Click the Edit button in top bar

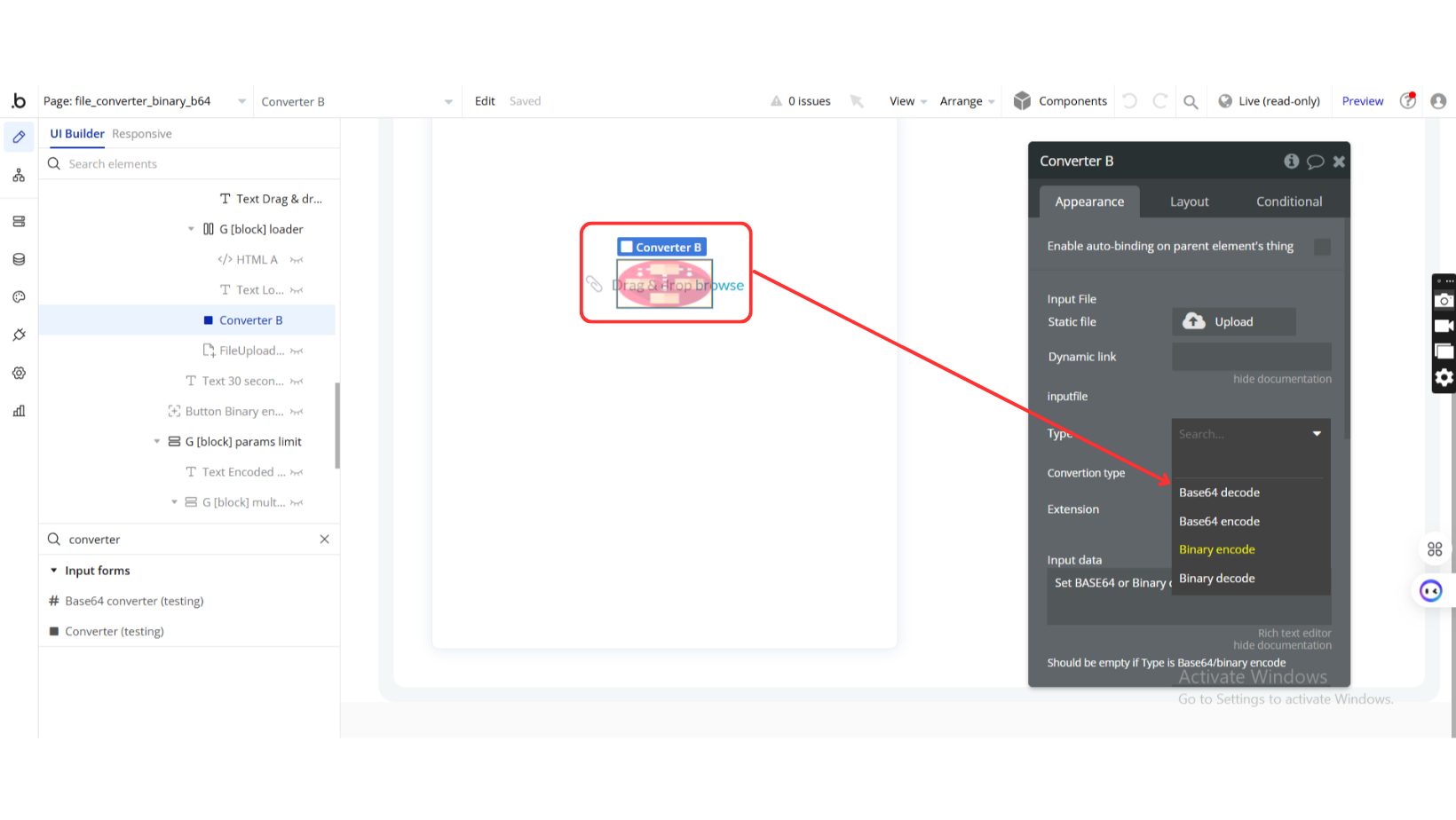[485, 101]
